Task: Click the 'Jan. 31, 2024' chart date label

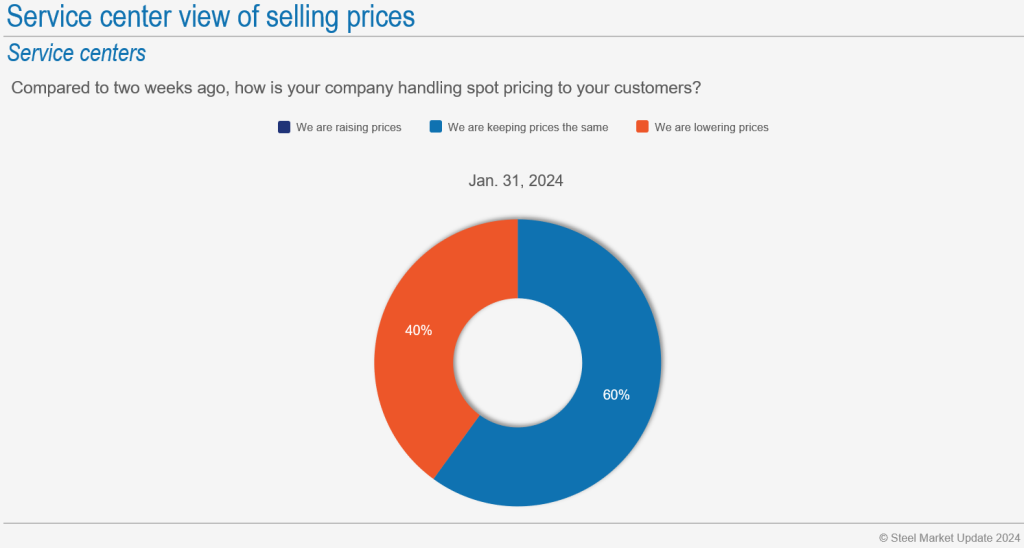Action: 516,181
